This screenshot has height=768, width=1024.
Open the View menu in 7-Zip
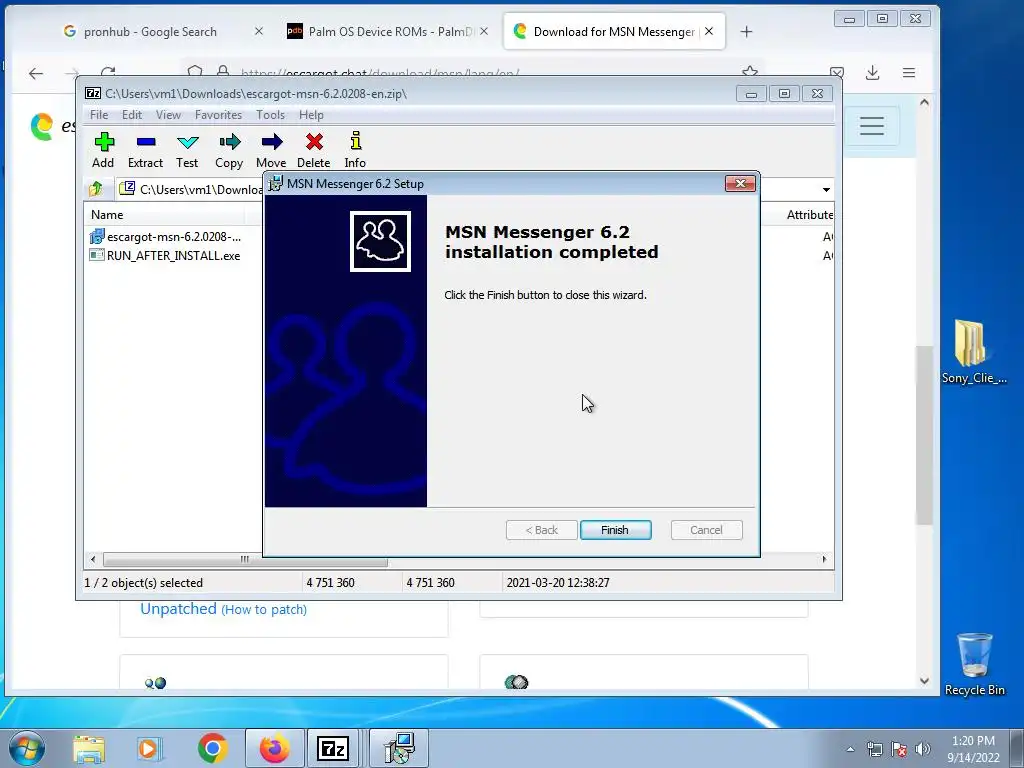click(168, 115)
